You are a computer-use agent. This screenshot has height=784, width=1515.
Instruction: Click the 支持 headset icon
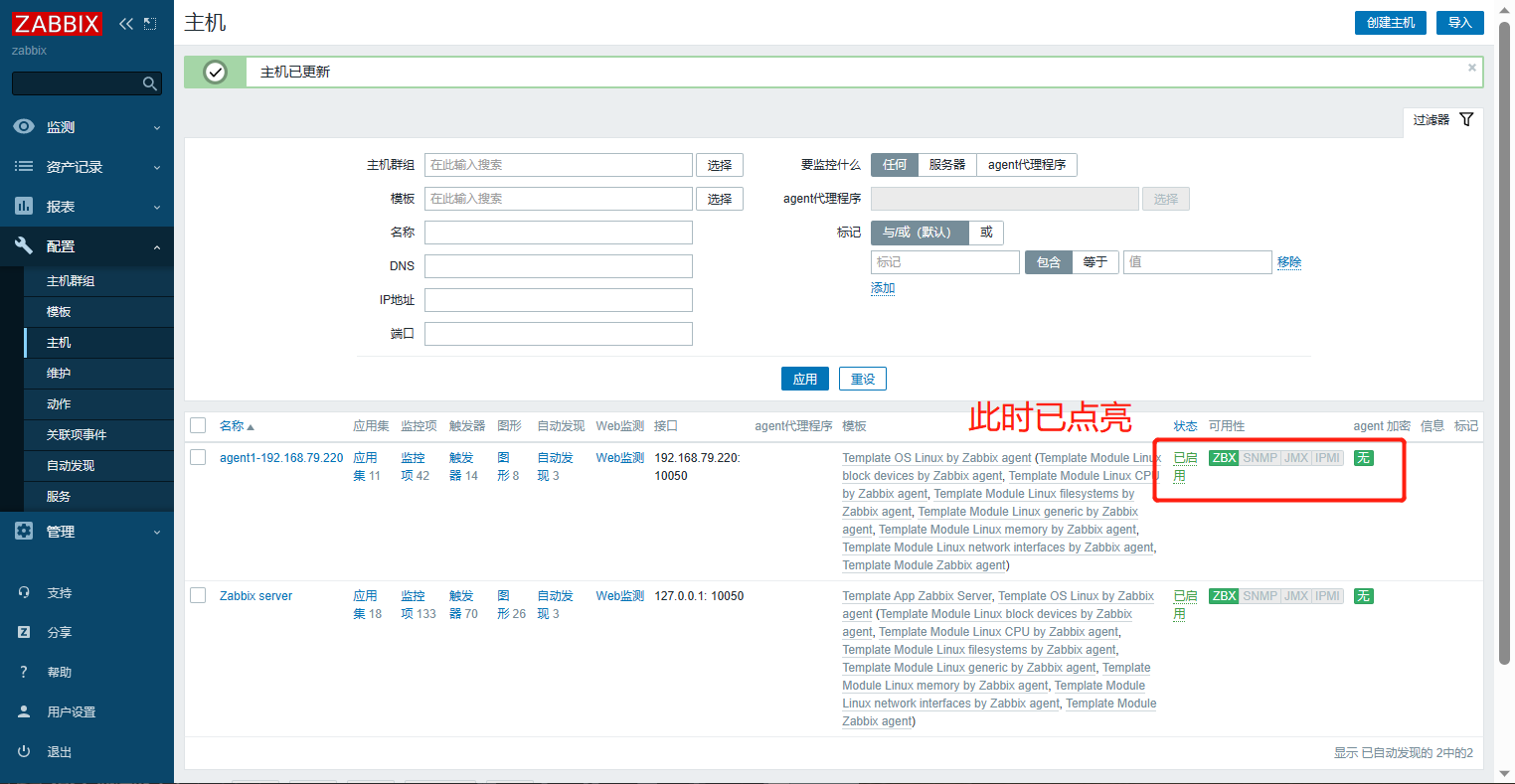tap(24, 592)
